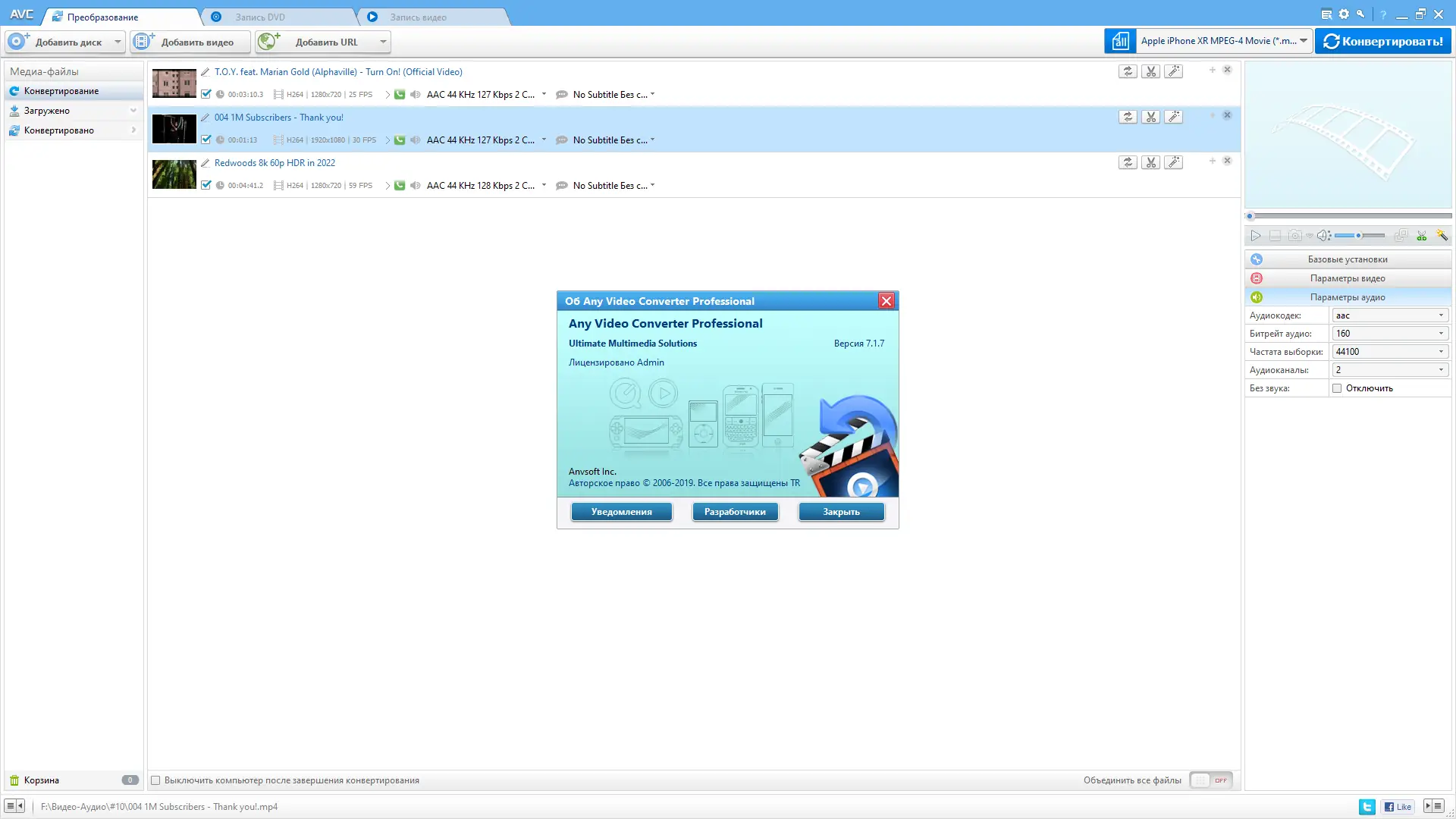Viewport: 1456px width, 819px height.
Task: Click the snapshot camera icon in preview
Action: [x=1295, y=236]
